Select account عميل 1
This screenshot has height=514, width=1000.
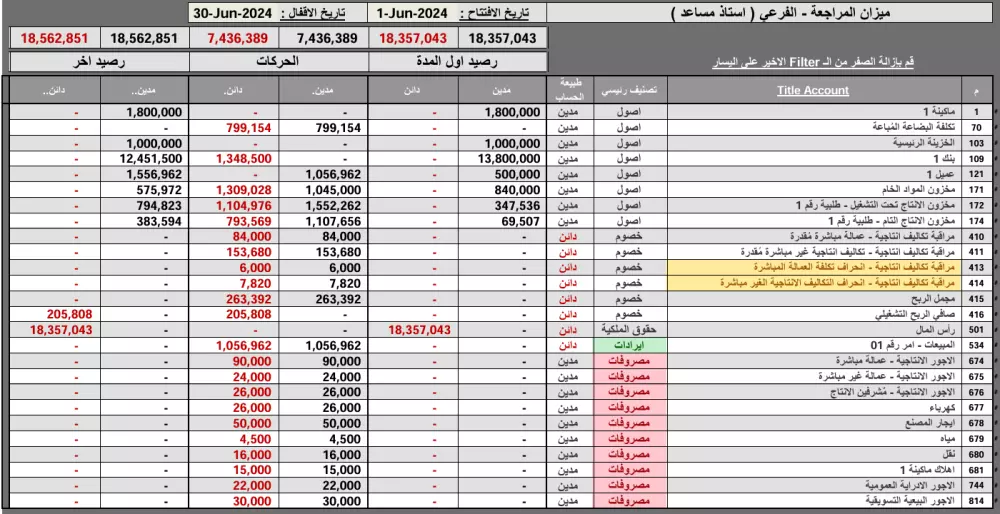click(812, 174)
